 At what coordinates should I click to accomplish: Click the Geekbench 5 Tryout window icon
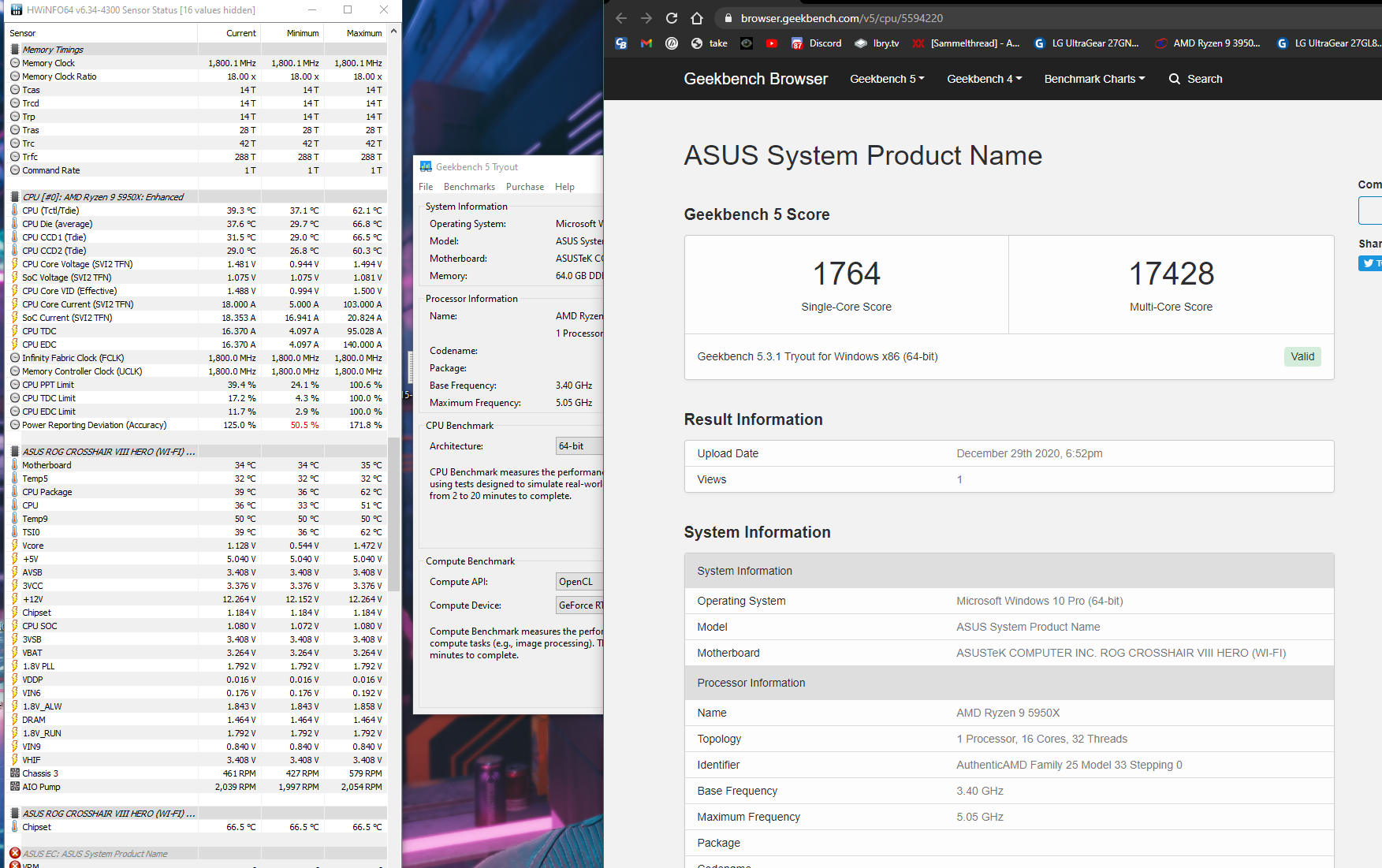pyautogui.click(x=426, y=166)
